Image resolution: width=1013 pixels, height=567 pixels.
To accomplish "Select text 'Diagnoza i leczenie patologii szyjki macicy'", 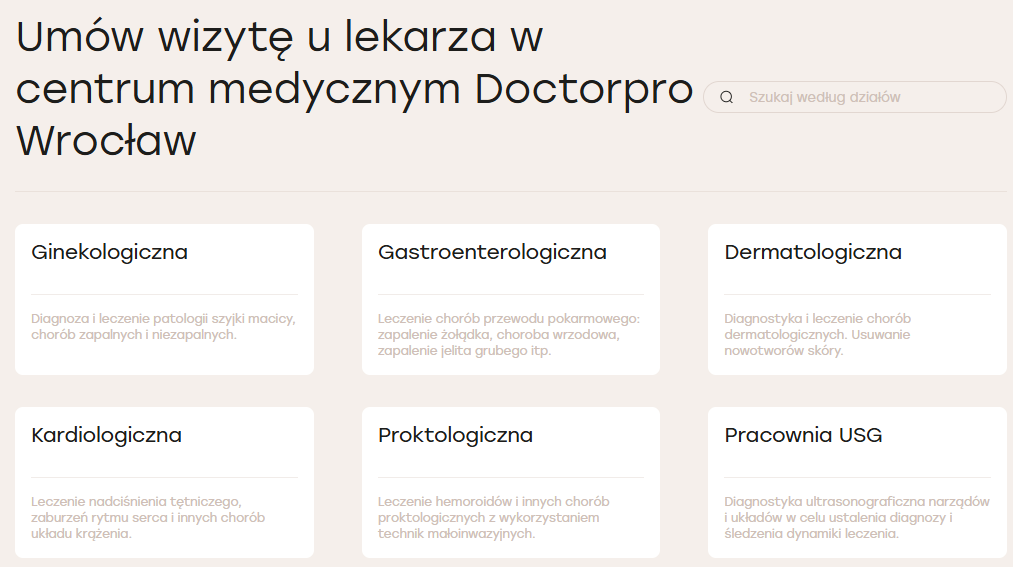I will [162, 318].
